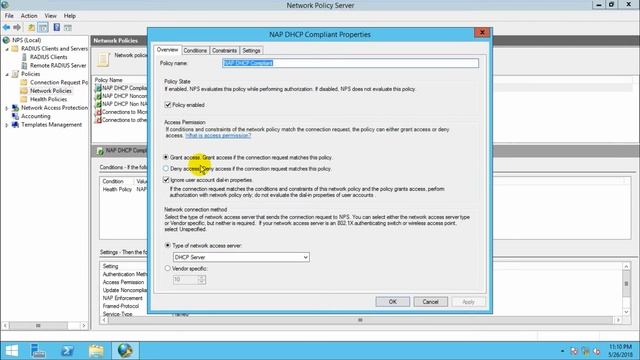The width and height of the screenshot is (640, 360).
Task: Click the Show/Hide Action Pane icon
Action: pos(68,28)
